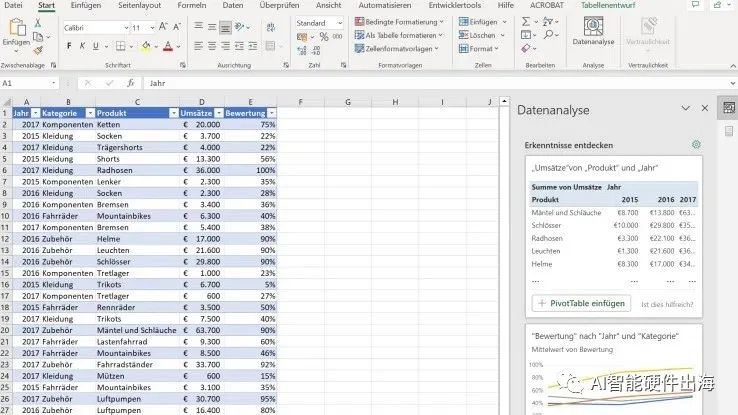Viewport: 738px width, 415px height.
Task: Click the PivotTable einfügen button
Action: coord(581,303)
